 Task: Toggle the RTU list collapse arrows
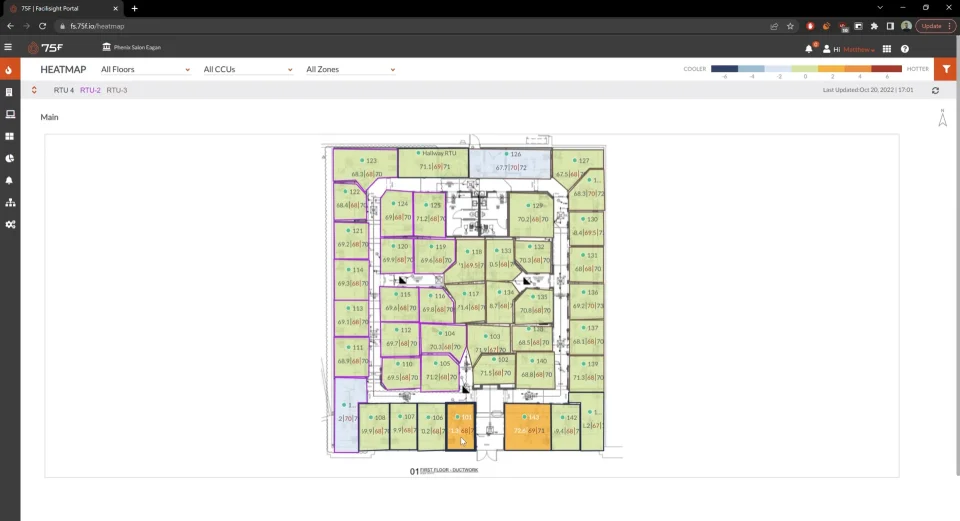click(x=34, y=90)
